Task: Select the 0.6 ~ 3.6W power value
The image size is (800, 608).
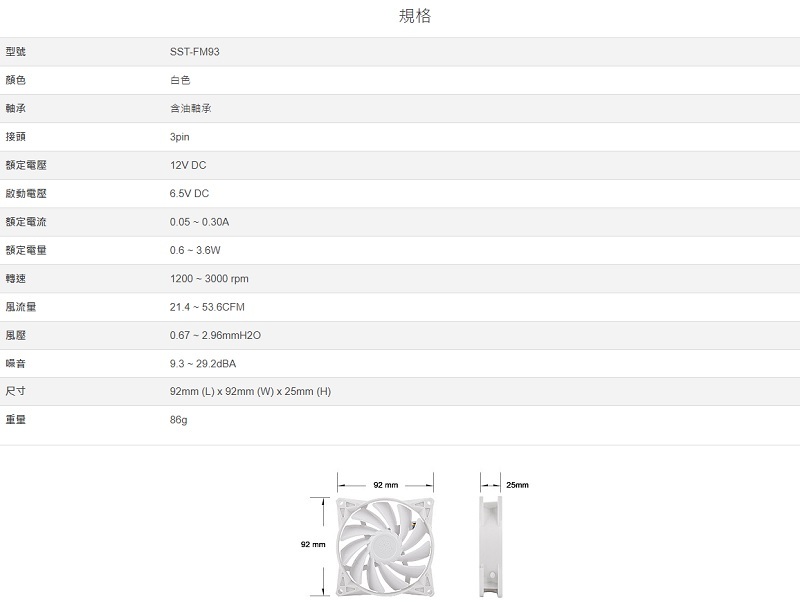Action: click(x=195, y=250)
